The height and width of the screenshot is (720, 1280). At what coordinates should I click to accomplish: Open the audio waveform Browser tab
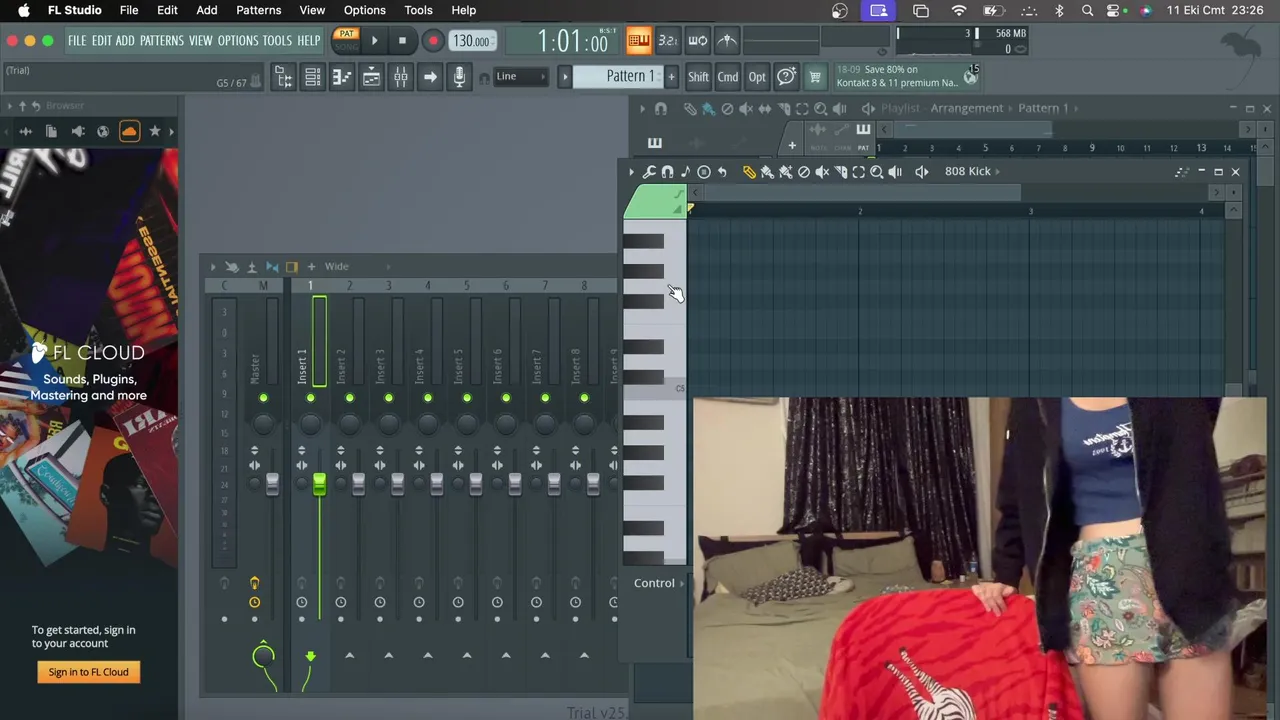click(x=26, y=131)
